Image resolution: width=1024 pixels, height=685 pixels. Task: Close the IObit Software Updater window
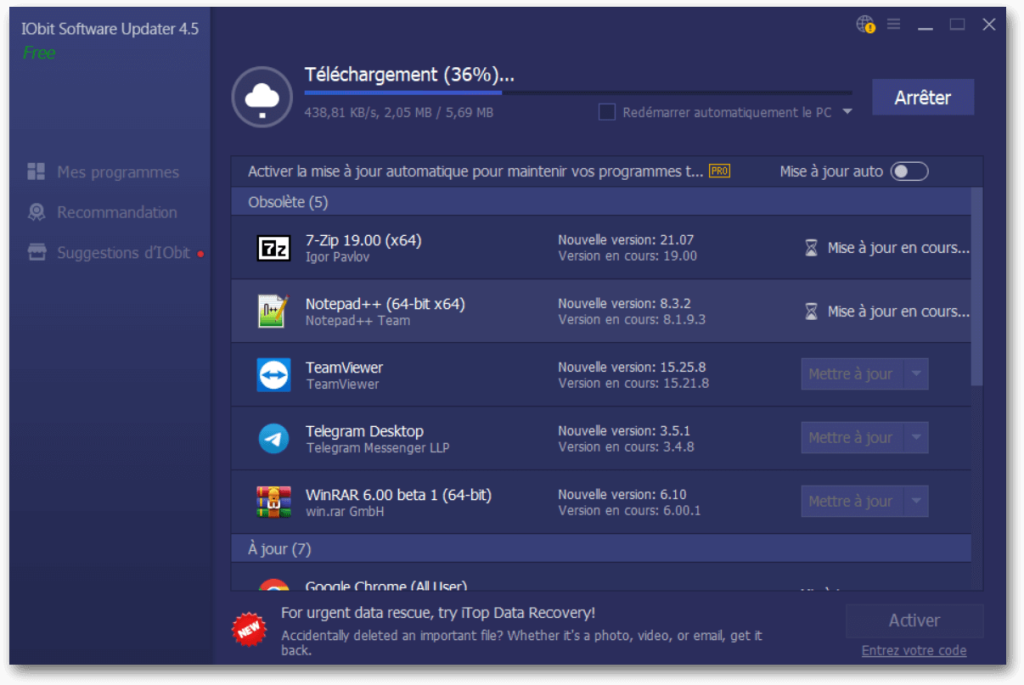pyautogui.click(x=989, y=25)
